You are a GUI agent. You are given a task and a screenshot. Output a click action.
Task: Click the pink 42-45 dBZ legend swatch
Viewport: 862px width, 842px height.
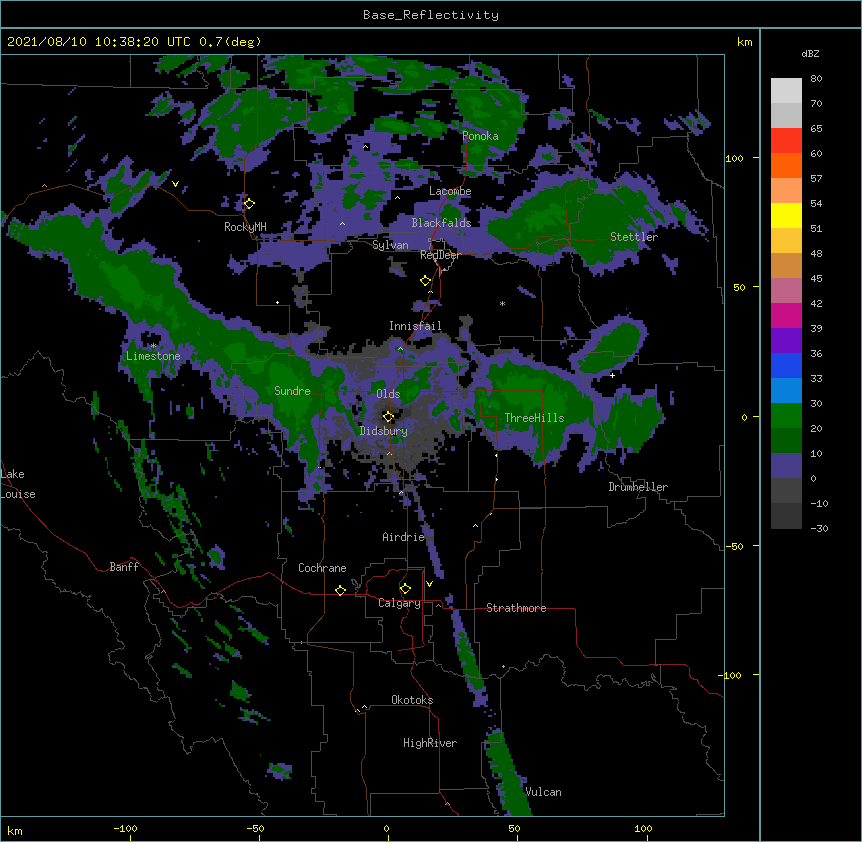(x=786, y=291)
